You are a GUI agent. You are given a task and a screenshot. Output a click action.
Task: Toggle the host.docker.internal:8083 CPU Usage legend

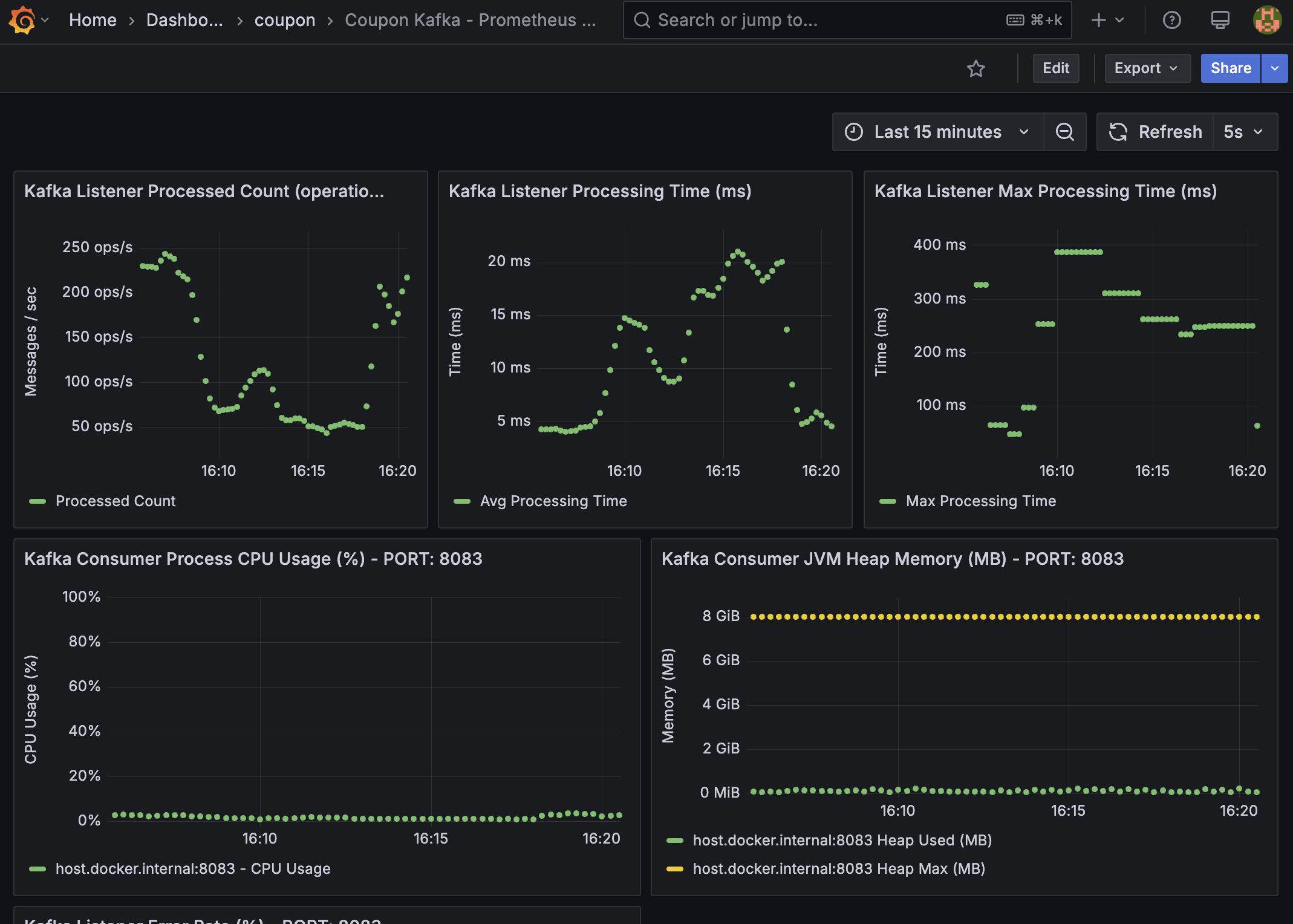193,868
